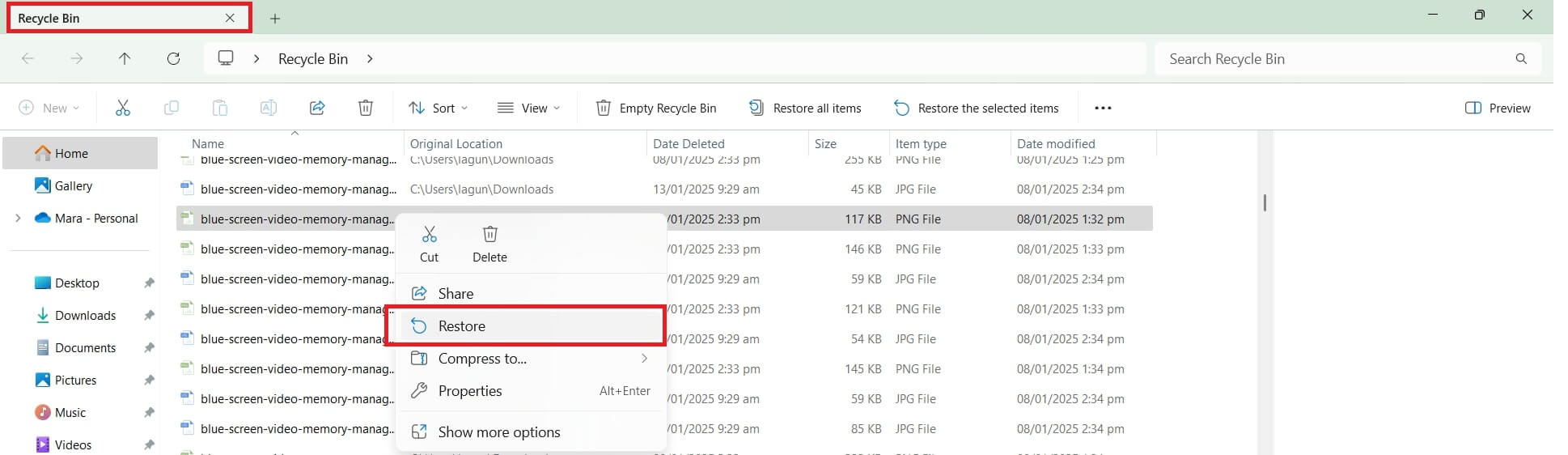Expand the Mara - Personal tree node

(18, 218)
